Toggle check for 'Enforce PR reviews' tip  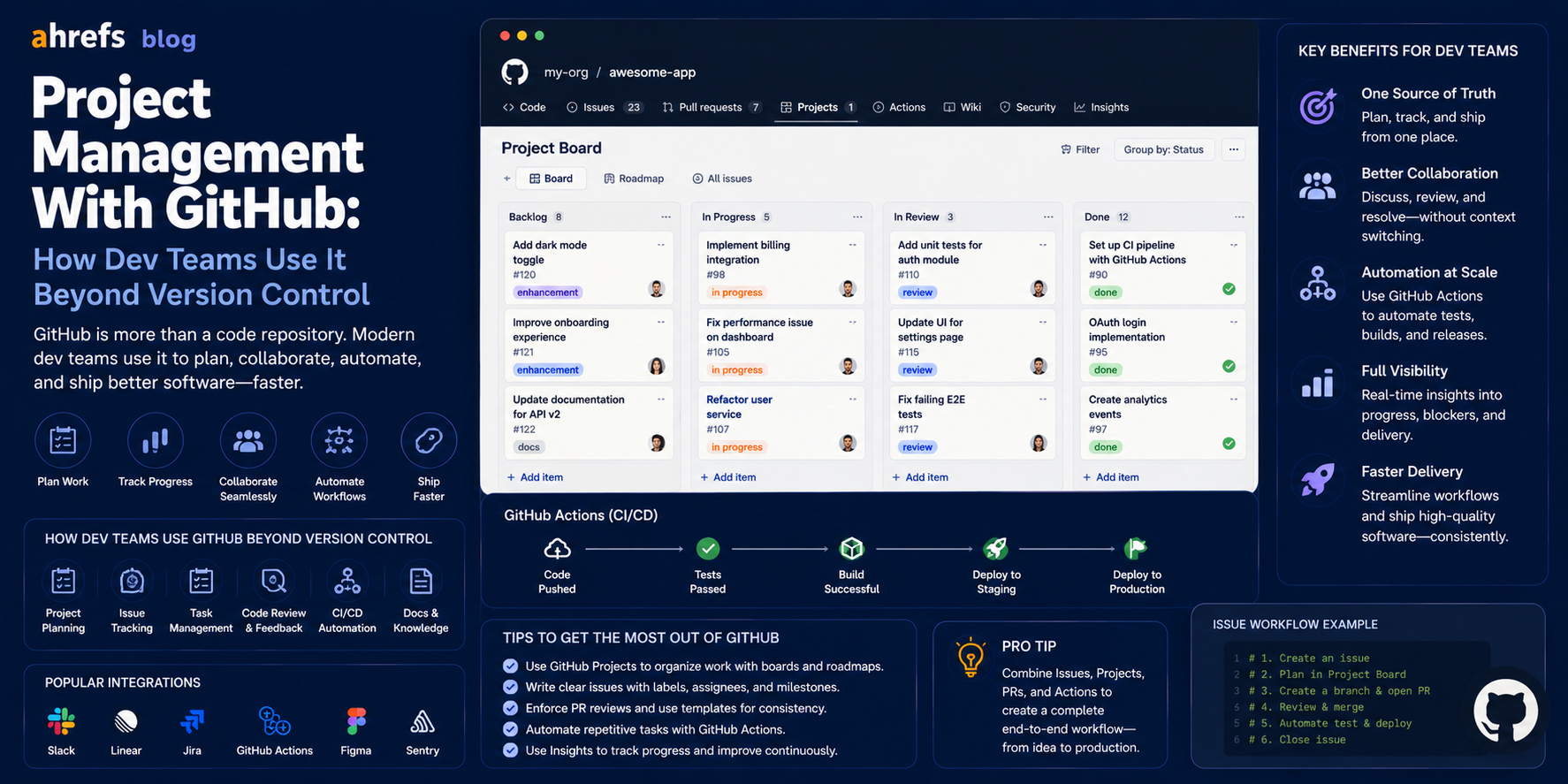pos(510,708)
